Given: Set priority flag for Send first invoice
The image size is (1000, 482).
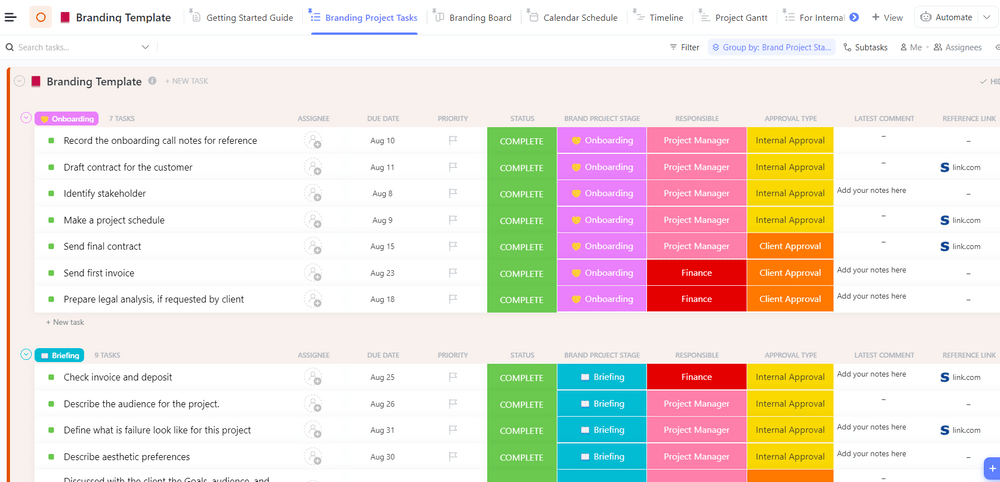Looking at the screenshot, I should 452,273.
